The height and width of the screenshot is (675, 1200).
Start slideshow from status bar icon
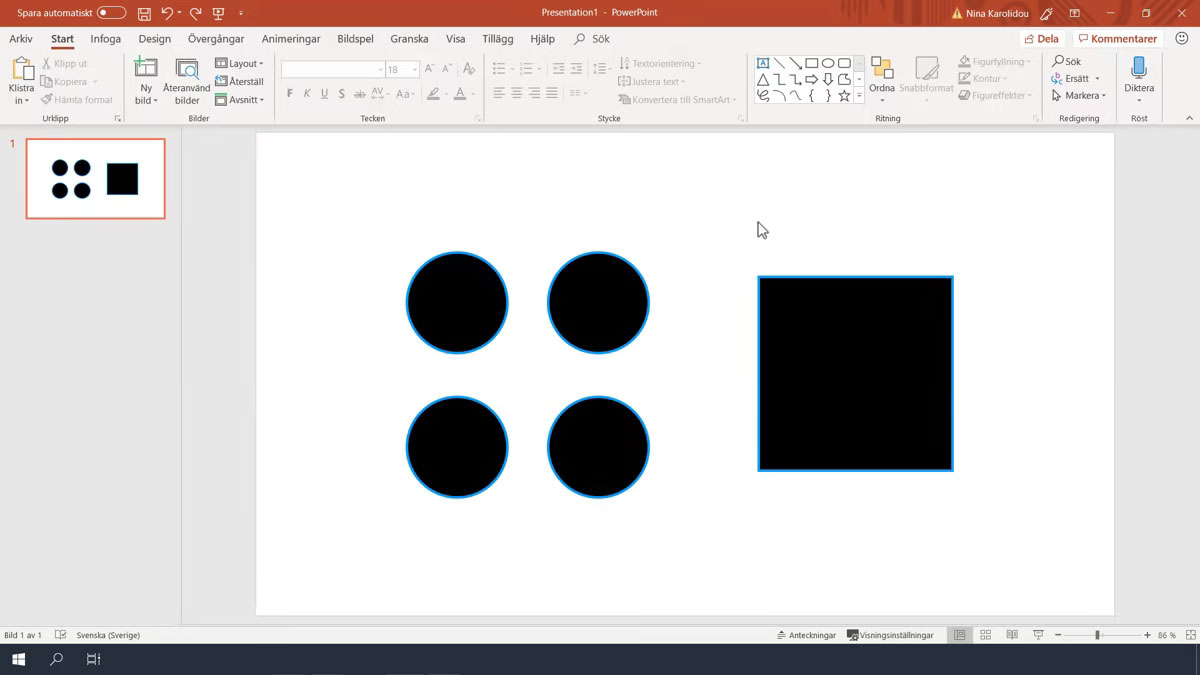point(1038,635)
